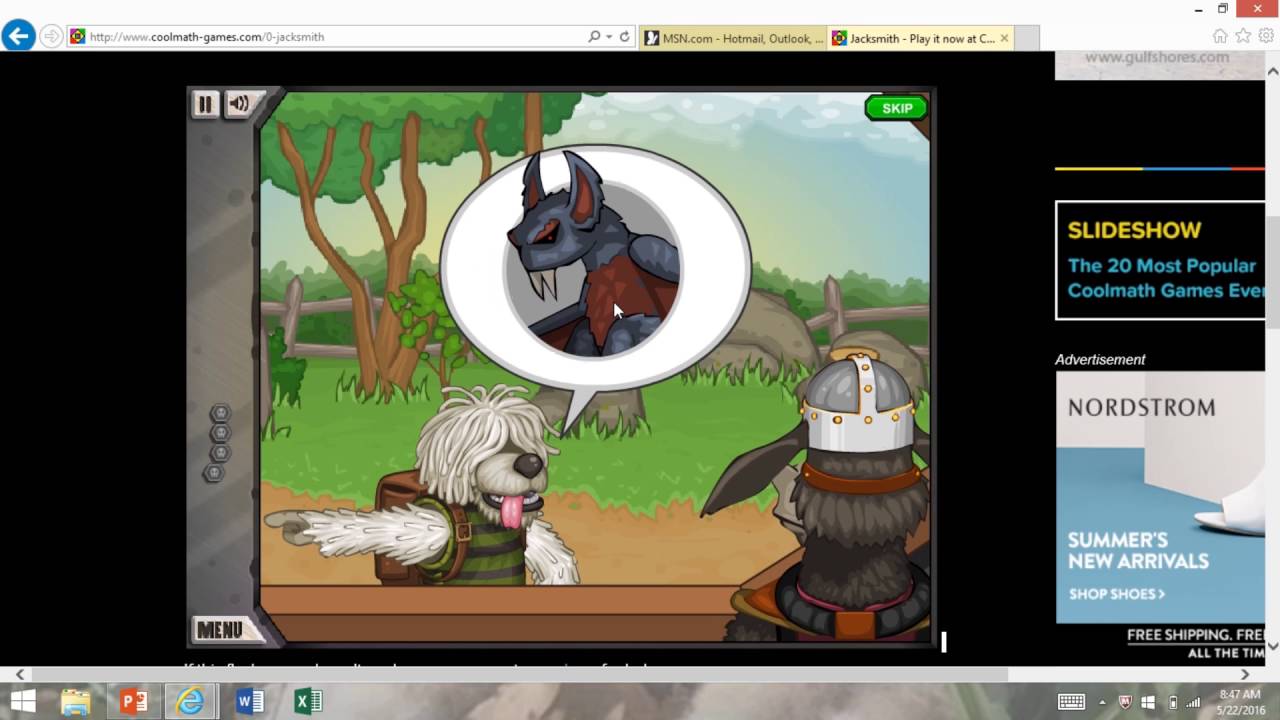Click the gulfshores.com ad at top

tap(1160, 65)
